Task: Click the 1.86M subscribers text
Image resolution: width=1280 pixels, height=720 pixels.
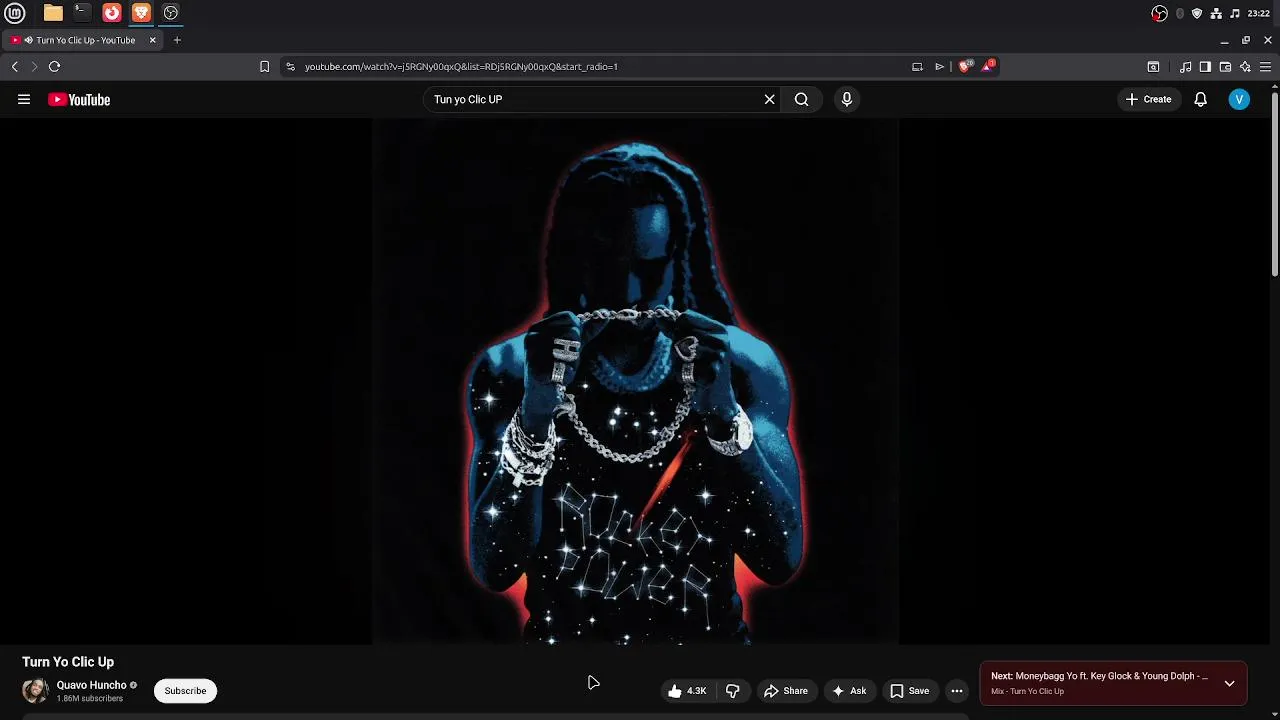Action: coord(90,699)
